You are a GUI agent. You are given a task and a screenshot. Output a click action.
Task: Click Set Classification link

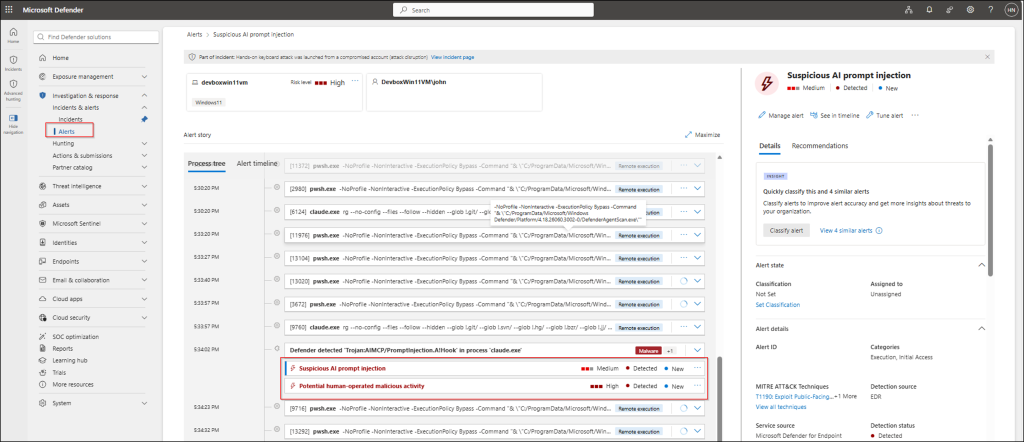point(778,305)
